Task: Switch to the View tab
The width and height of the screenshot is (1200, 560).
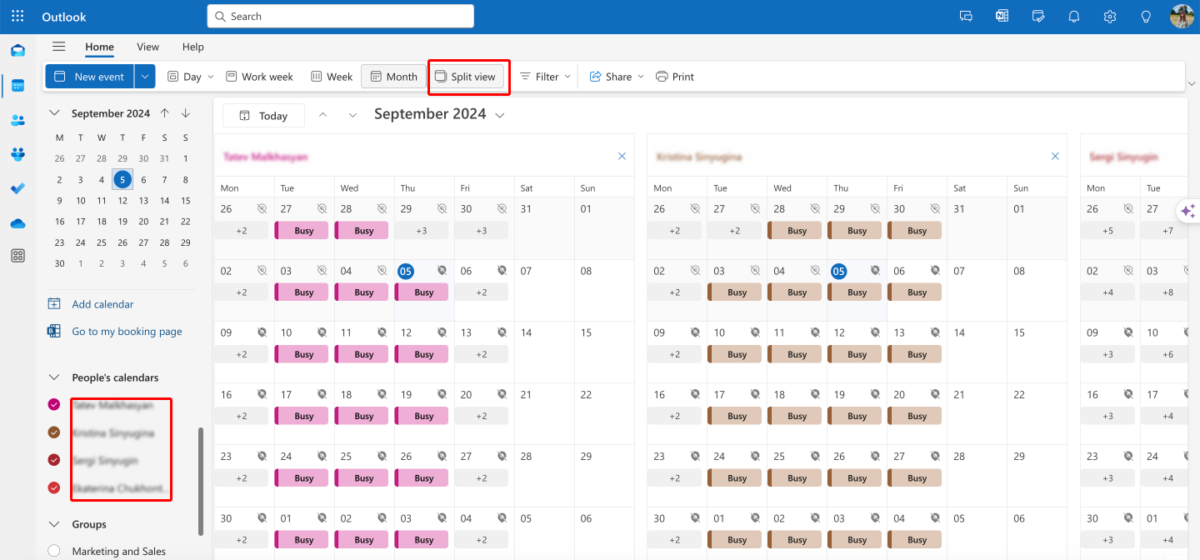Action: click(x=148, y=47)
